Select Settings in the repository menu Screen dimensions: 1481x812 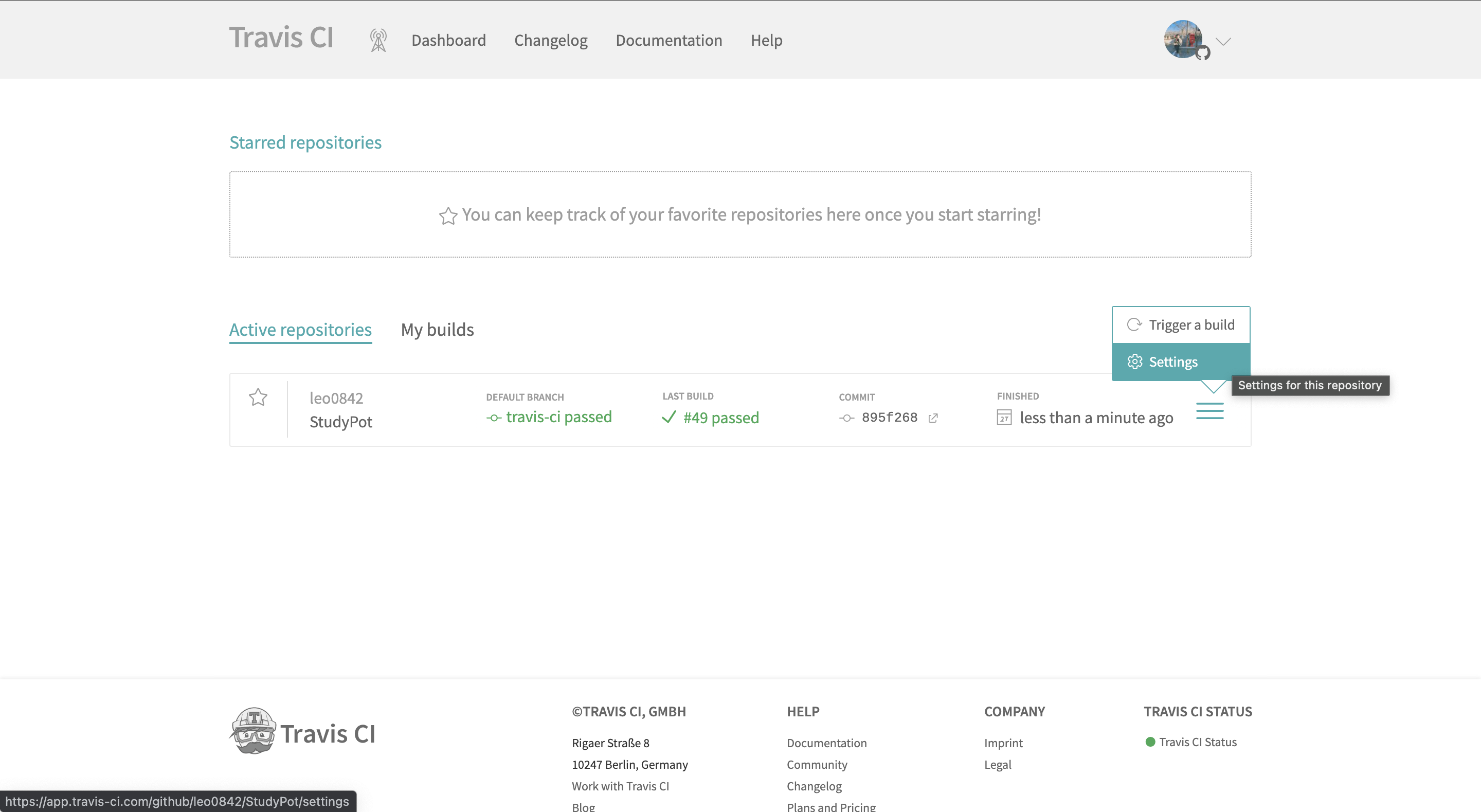tap(1181, 362)
